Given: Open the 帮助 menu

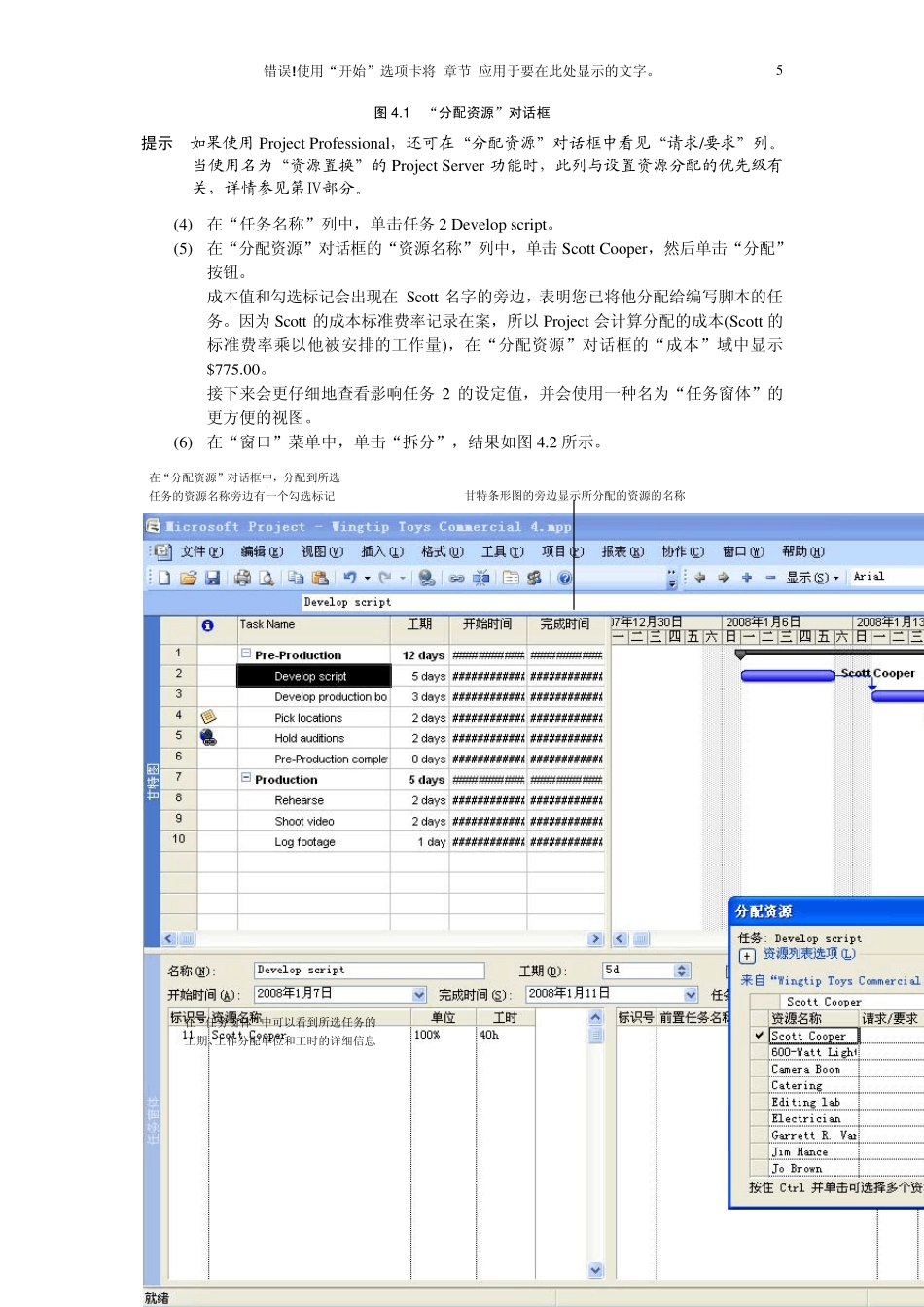Looking at the screenshot, I should tap(803, 551).
